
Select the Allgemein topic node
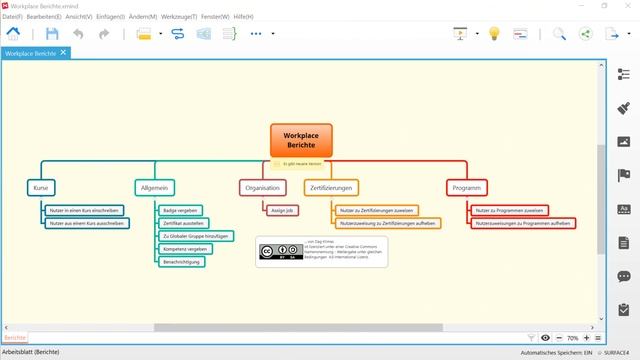coord(155,188)
